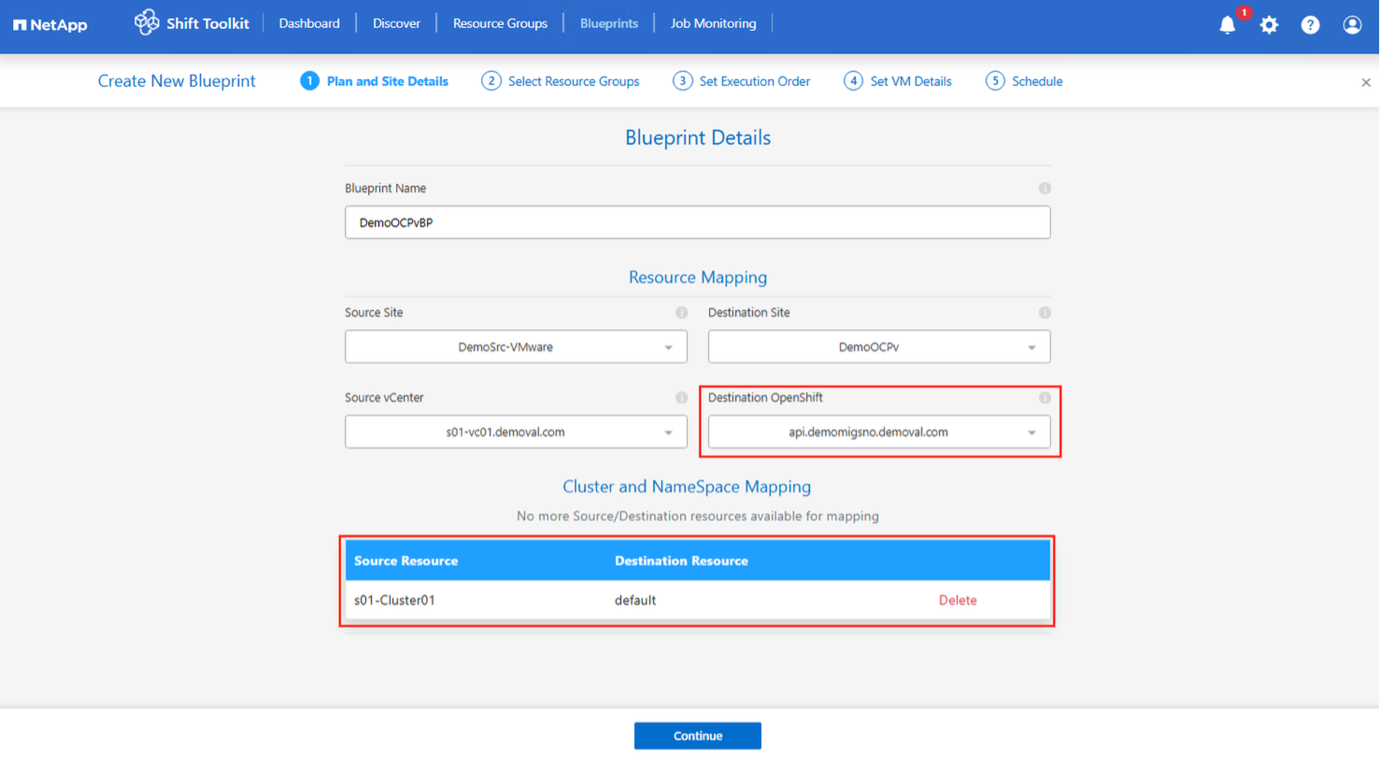Screen dimensions: 1384x760
Task: Expand the Source Site dropdown
Action: (516, 347)
